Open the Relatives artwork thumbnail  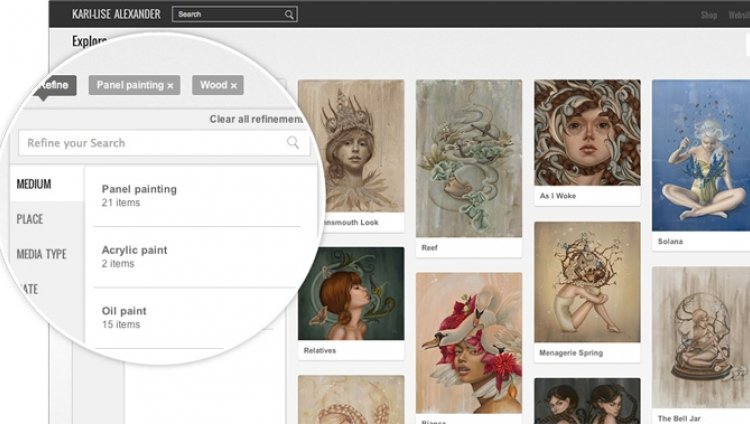tap(351, 293)
